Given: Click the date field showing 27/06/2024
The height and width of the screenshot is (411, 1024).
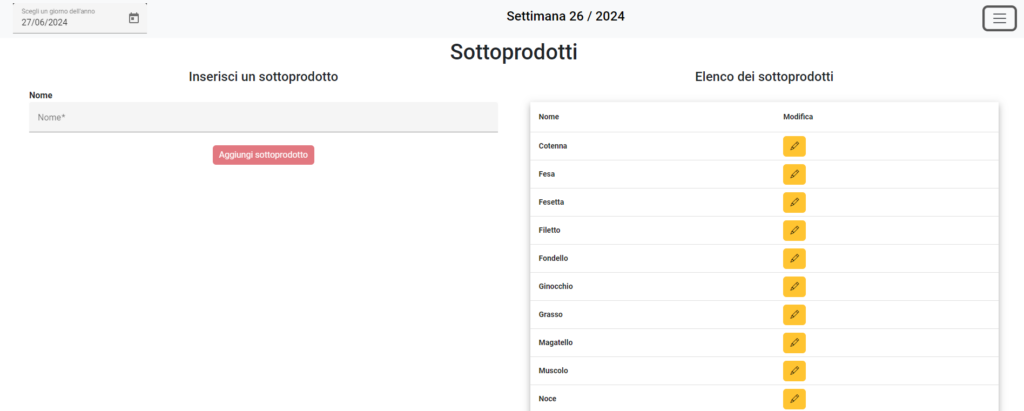Looking at the screenshot, I should coord(80,18).
